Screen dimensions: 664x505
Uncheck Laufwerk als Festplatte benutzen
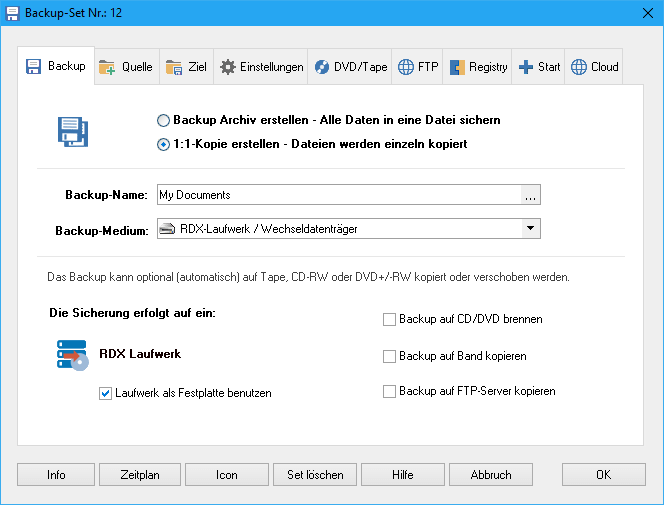pos(105,393)
